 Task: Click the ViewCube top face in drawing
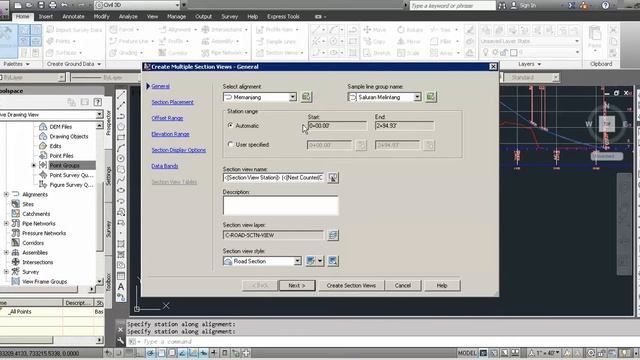[x=607, y=124]
